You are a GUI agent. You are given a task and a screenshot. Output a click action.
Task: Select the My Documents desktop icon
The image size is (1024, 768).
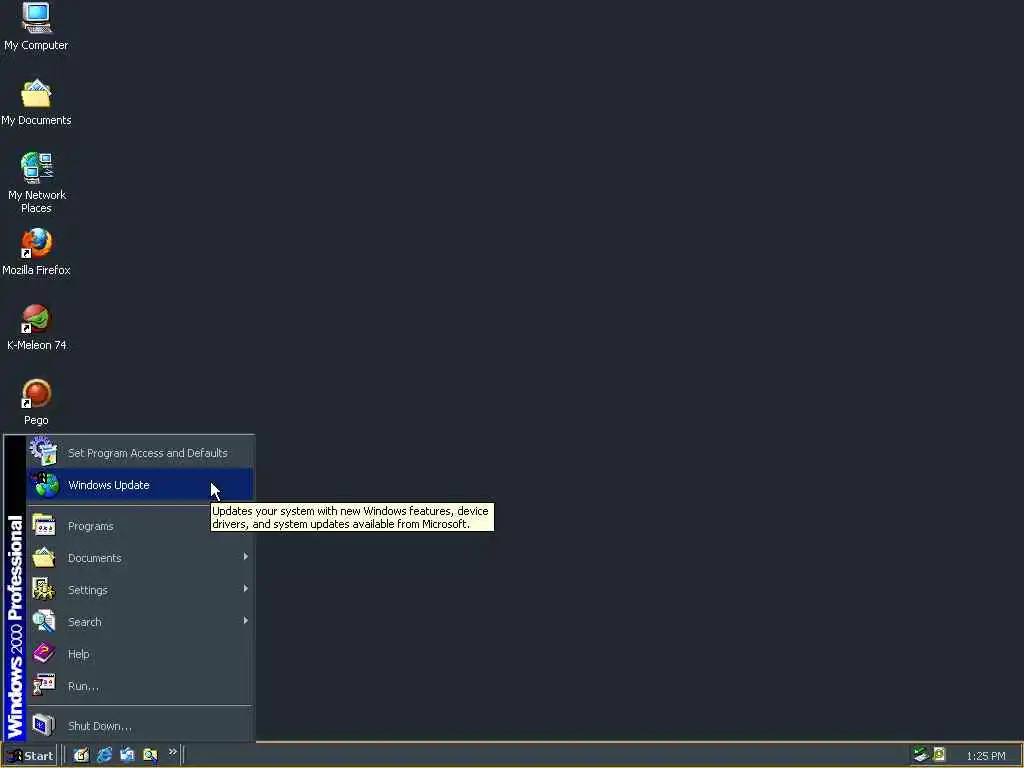pyautogui.click(x=36, y=103)
